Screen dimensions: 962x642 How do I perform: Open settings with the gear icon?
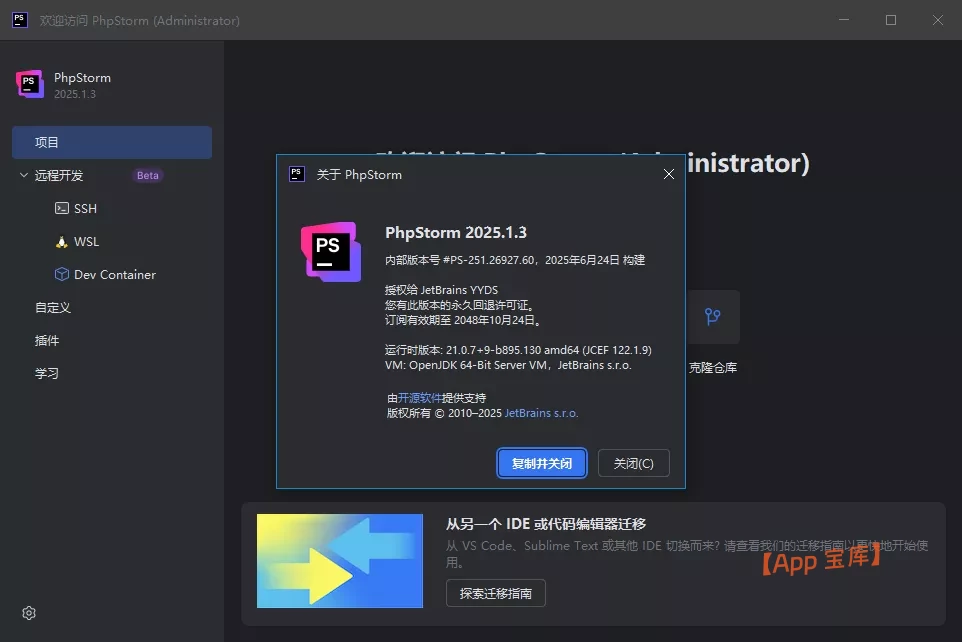coord(28,612)
